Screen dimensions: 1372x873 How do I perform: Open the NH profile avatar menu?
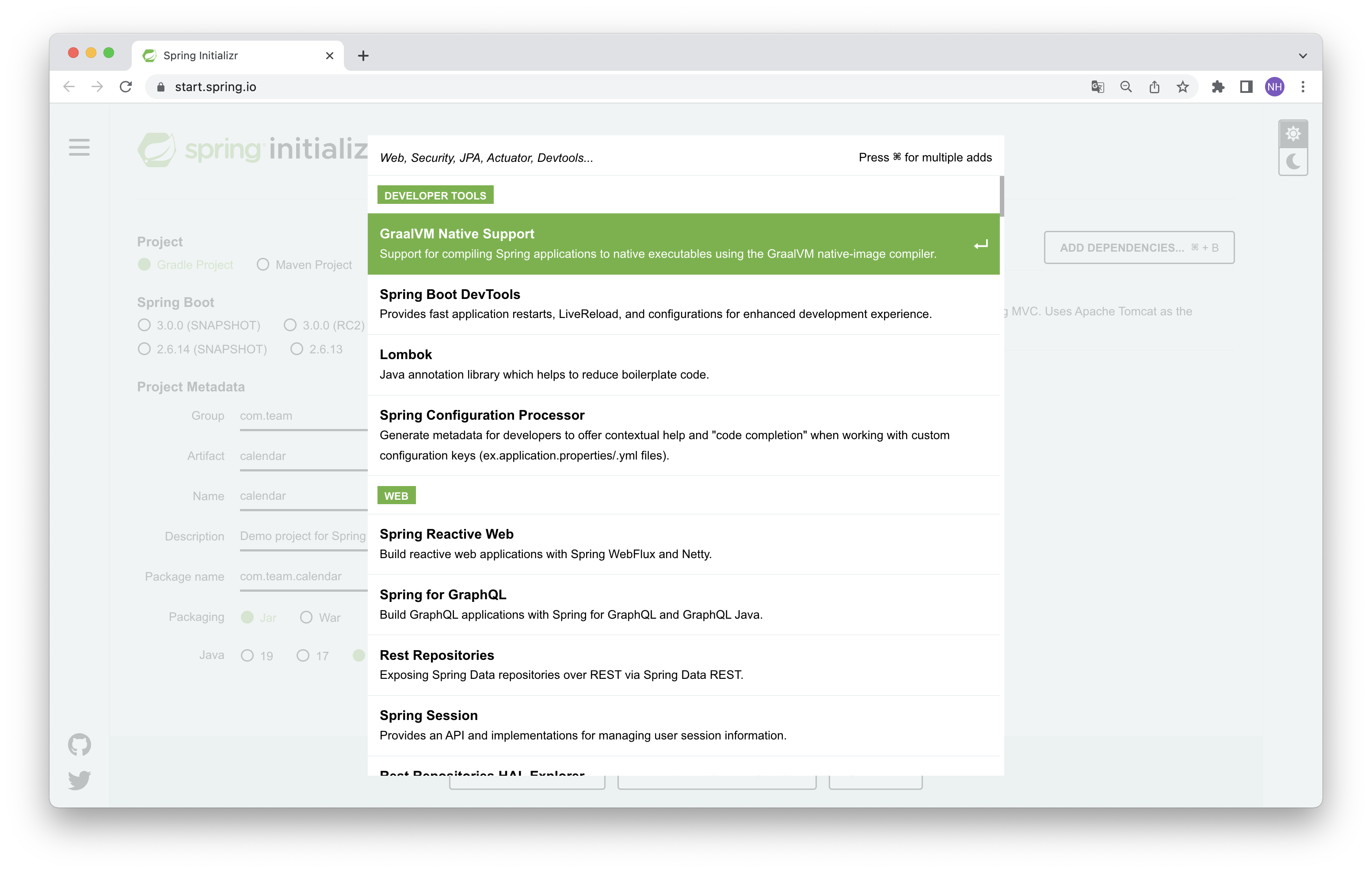(x=1274, y=87)
